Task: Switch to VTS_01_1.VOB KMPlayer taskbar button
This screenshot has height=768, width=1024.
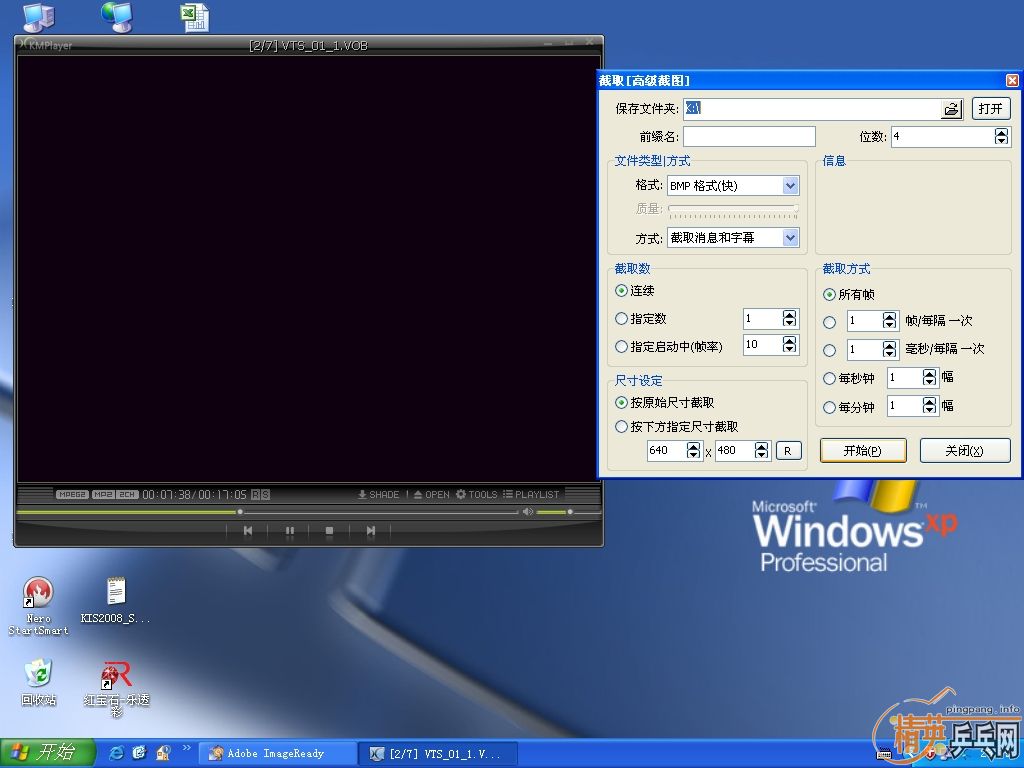Action: click(438, 754)
